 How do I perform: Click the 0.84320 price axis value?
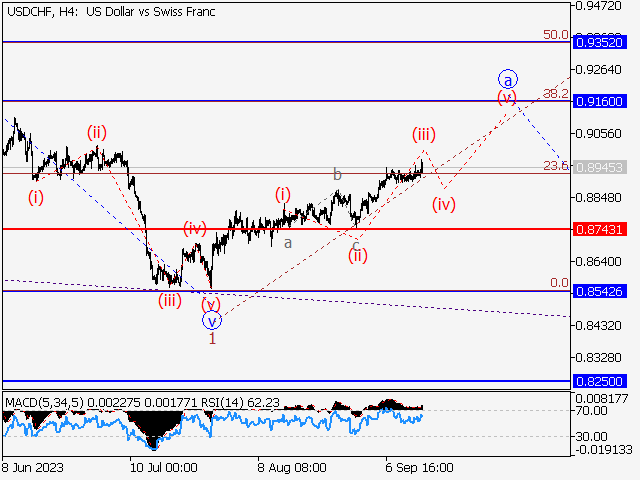click(x=599, y=326)
